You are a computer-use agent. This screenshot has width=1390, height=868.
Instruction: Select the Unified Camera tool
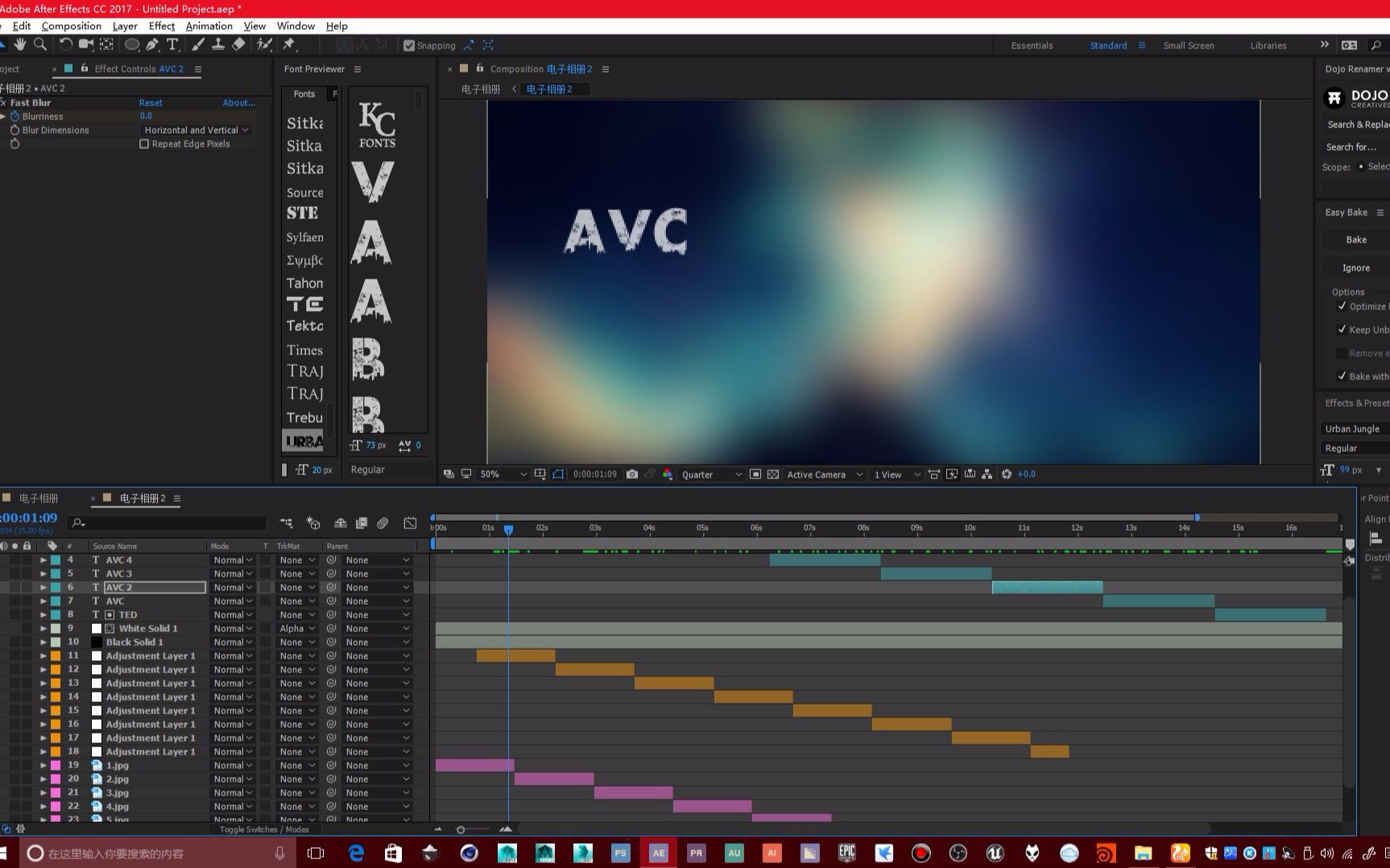[85, 45]
